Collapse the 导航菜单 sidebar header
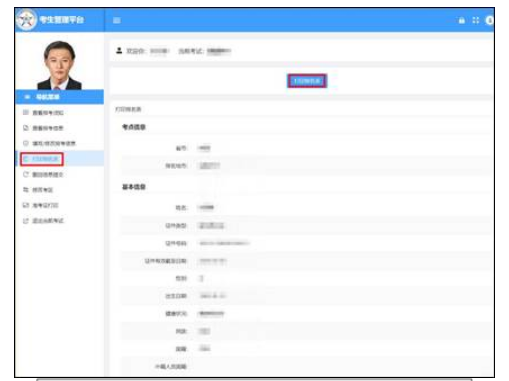Image resolution: width=509 pixels, height=381 pixels. click(x=60, y=97)
